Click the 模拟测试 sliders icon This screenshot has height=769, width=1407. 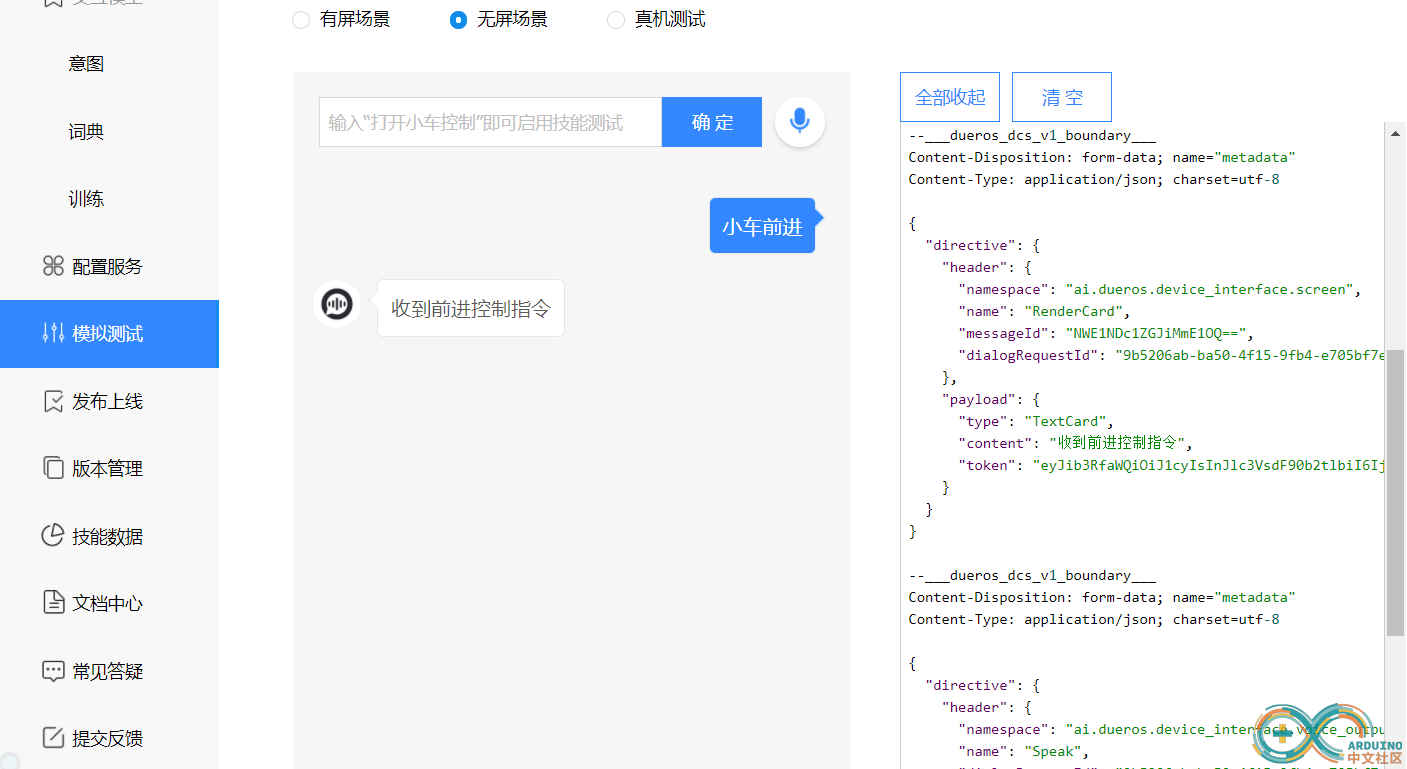tap(53, 333)
